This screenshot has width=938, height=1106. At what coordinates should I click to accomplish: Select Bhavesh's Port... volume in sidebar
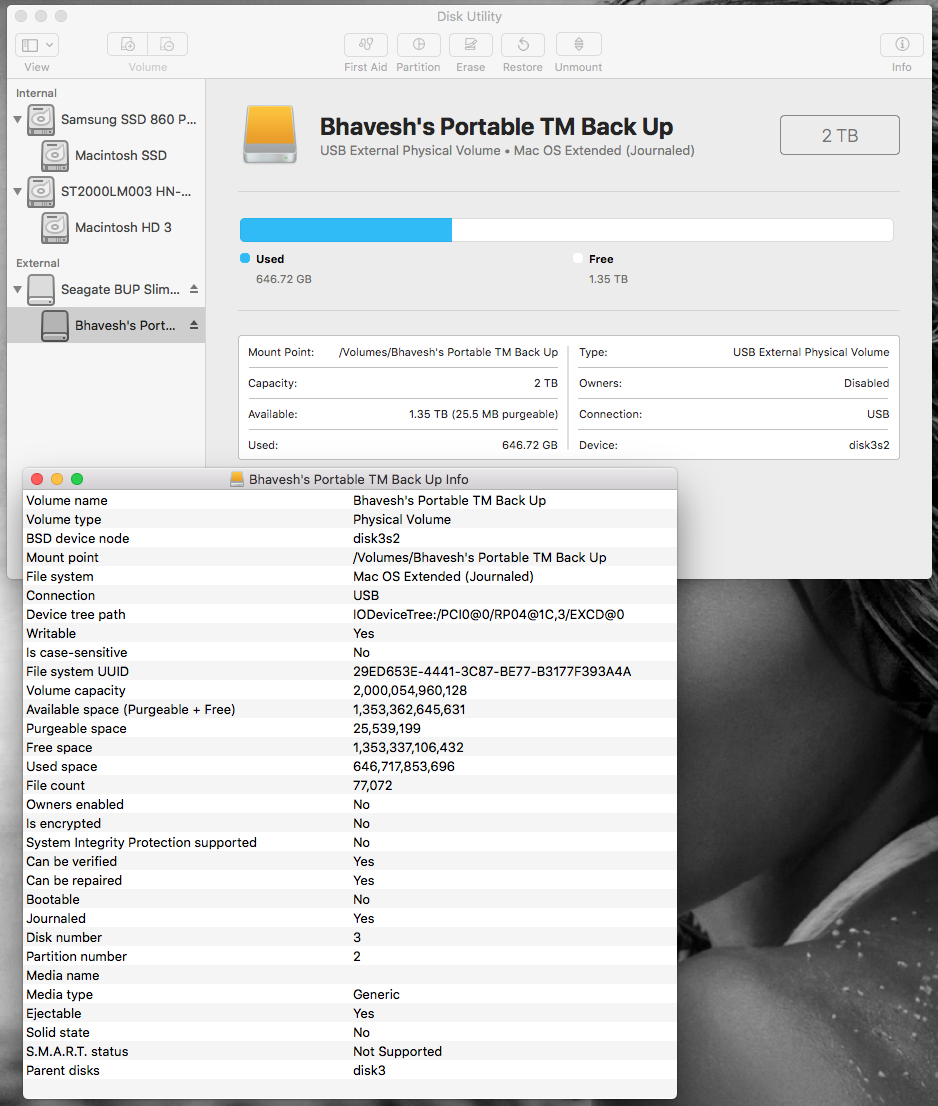(106, 325)
